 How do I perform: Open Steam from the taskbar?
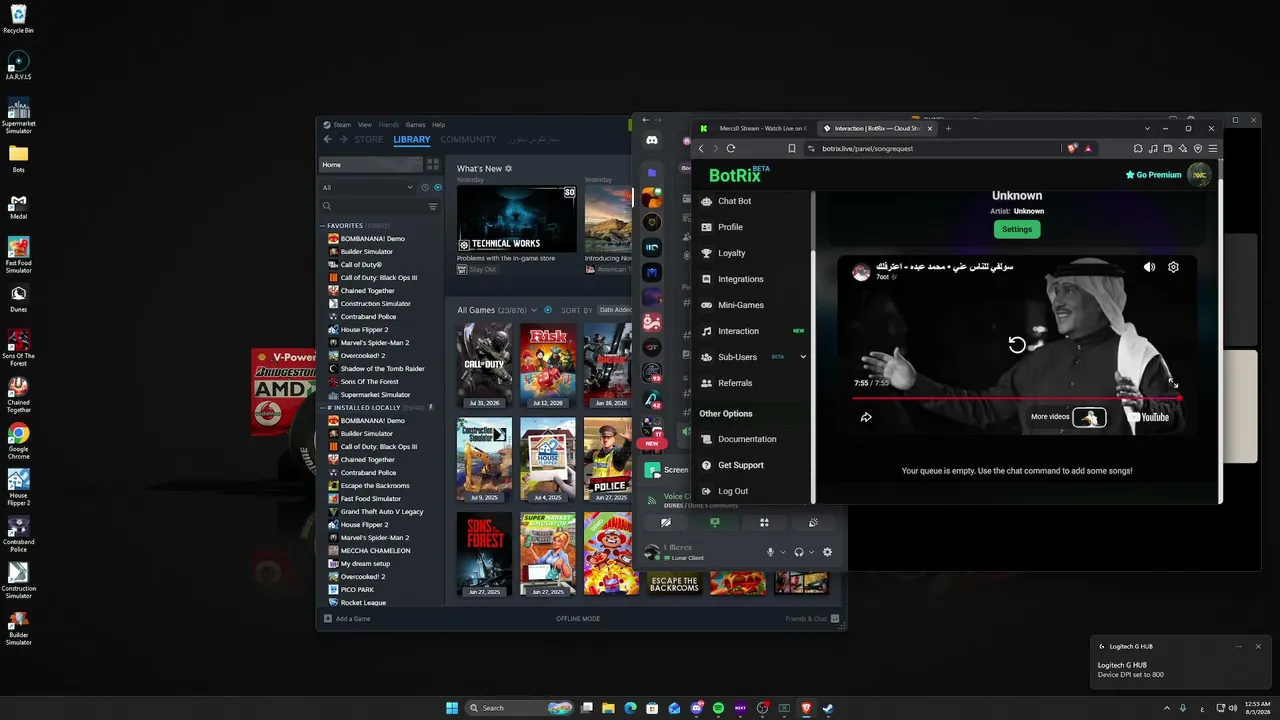pyautogui.click(x=828, y=708)
